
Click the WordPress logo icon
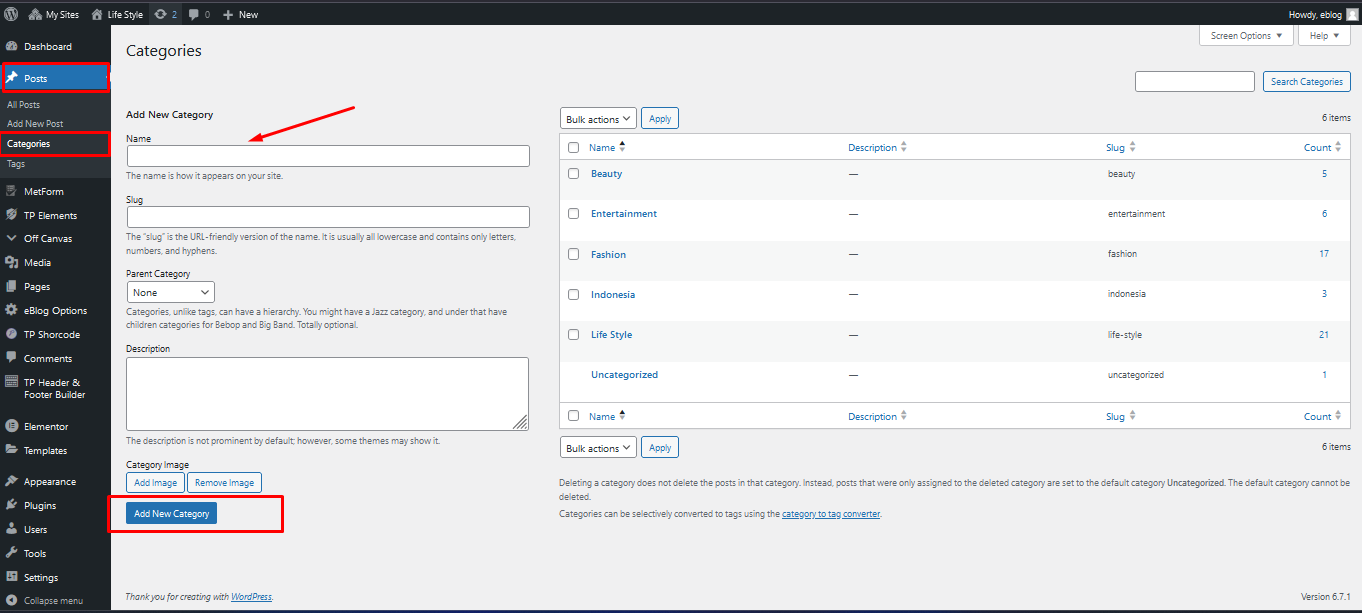click(11, 14)
